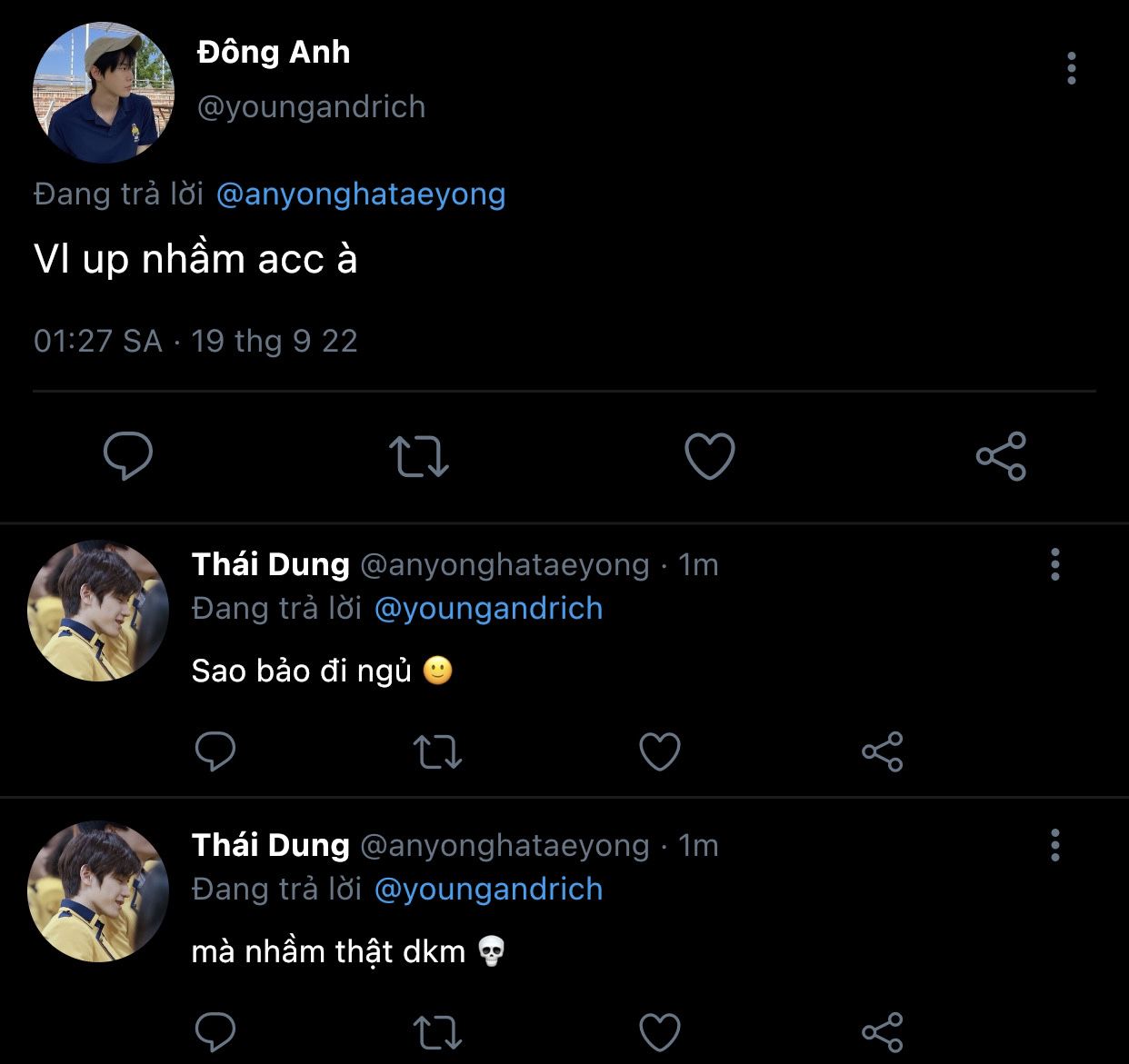Share Đông Anh's main tweet

1001,456
